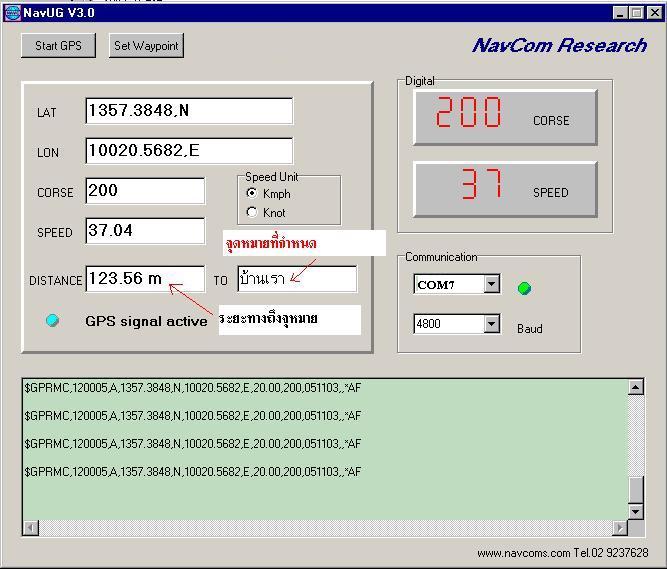667x569 pixels.
Task: Click the NavUG application icon in title bar
Action: (x=12, y=13)
